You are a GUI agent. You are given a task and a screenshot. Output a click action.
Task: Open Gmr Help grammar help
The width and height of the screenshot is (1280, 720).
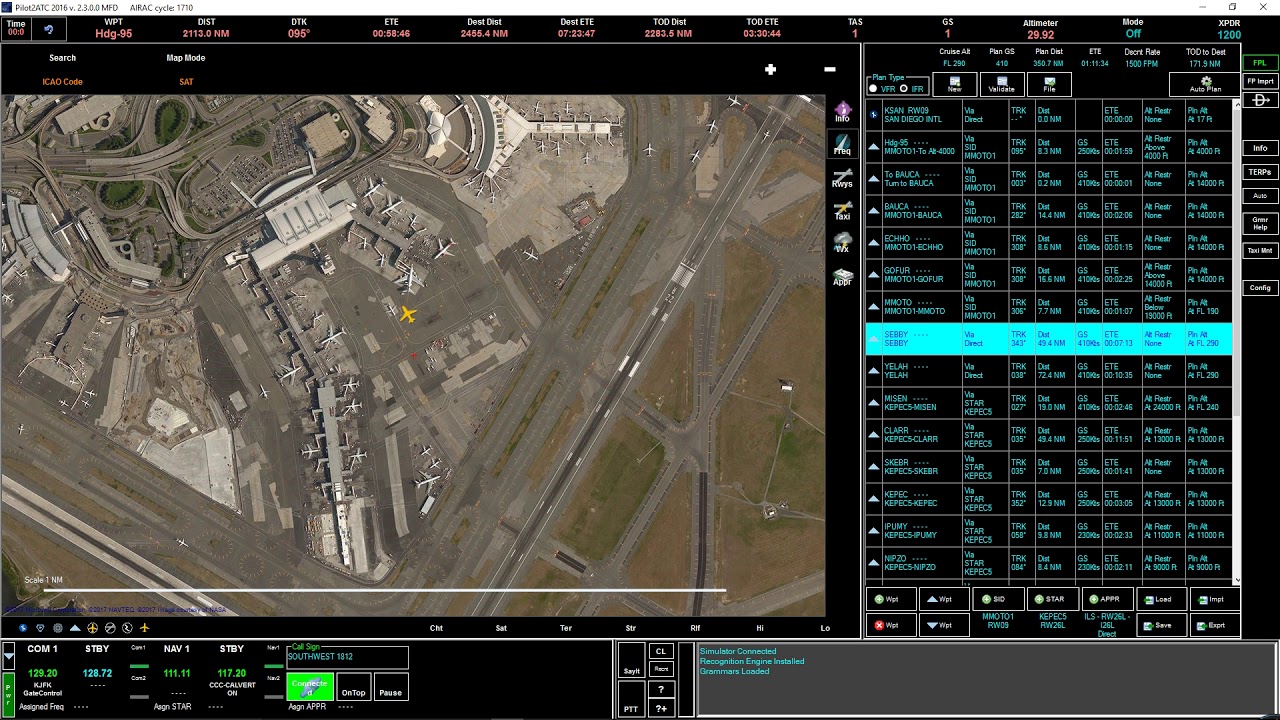pos(1260,223)
